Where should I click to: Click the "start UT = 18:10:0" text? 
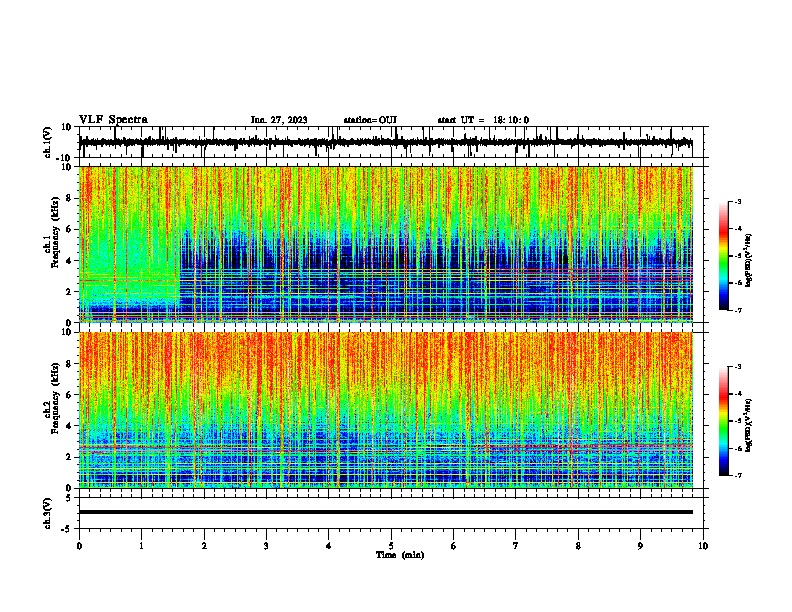[483, 120]
